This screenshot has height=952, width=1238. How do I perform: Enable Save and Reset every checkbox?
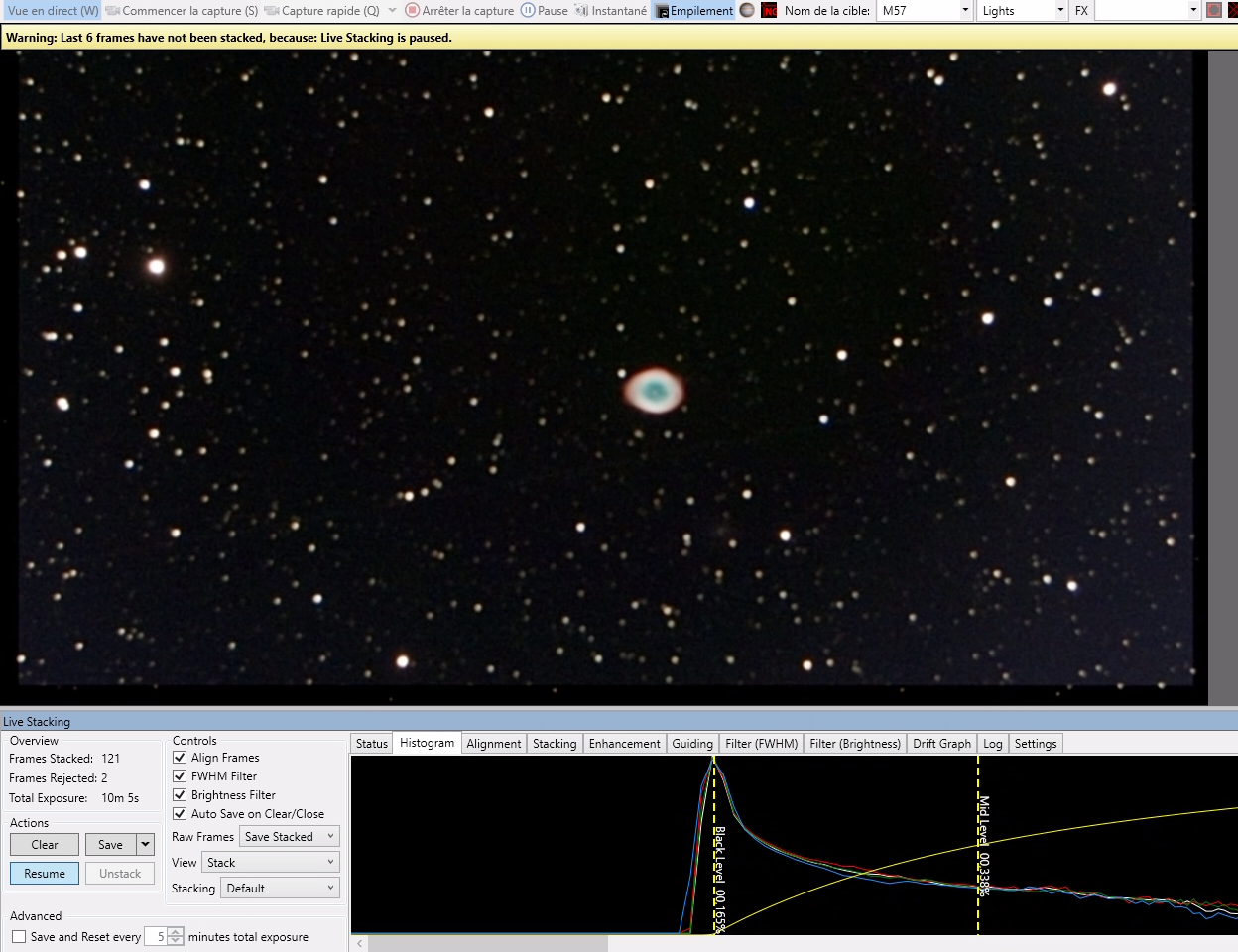click(x=19, y=937)
